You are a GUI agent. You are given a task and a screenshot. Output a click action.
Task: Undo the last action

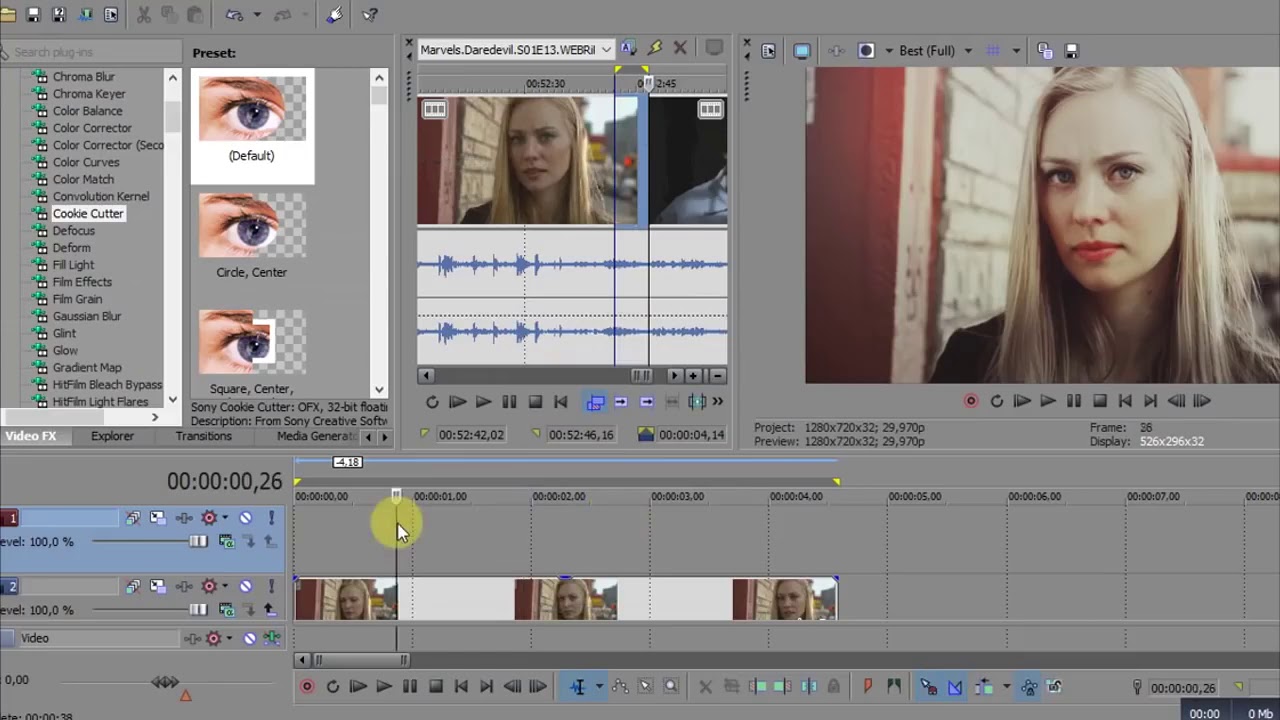(x=234, y=15)
